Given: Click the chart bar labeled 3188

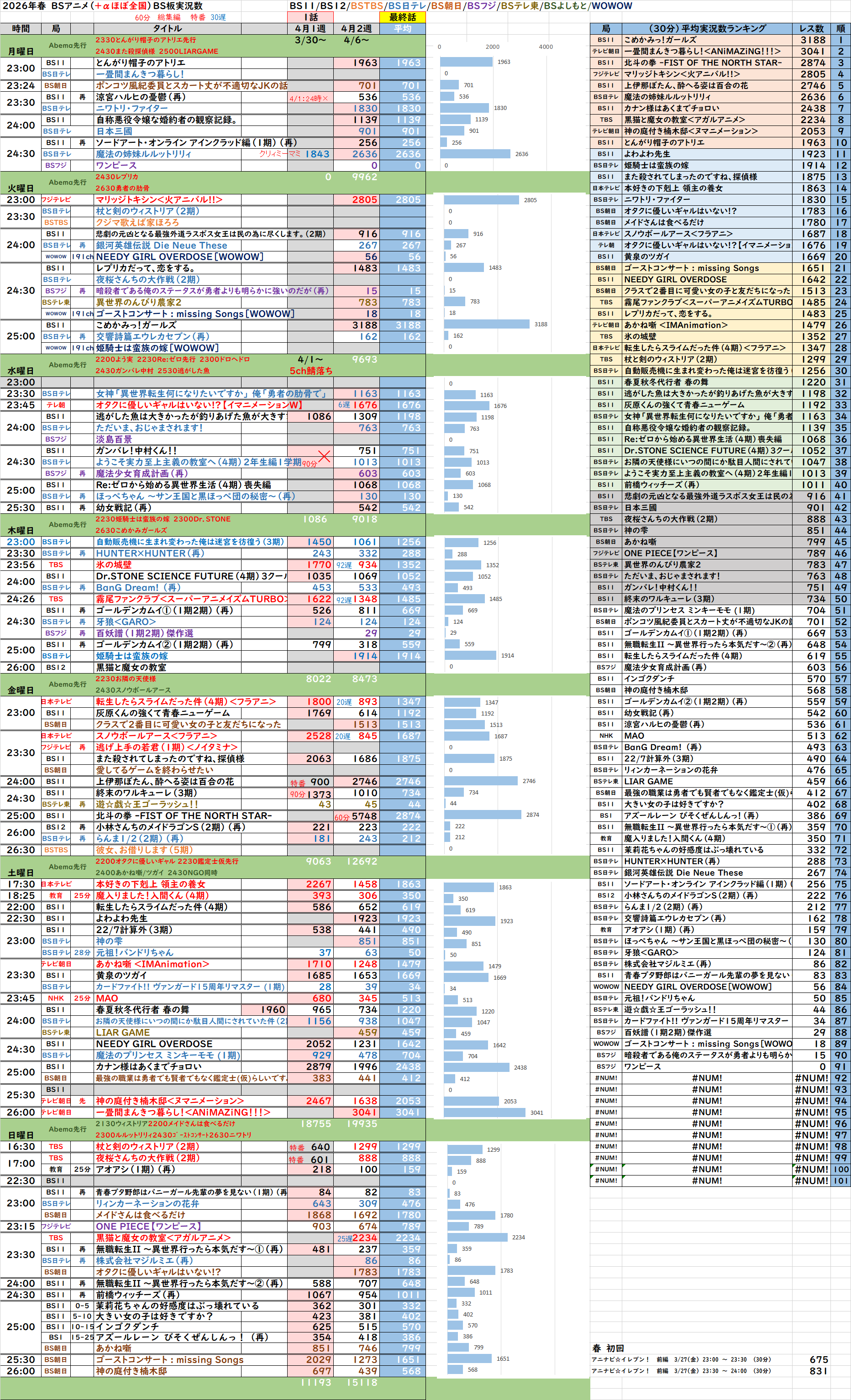Looking at the screenshot, I should [486, 324].
